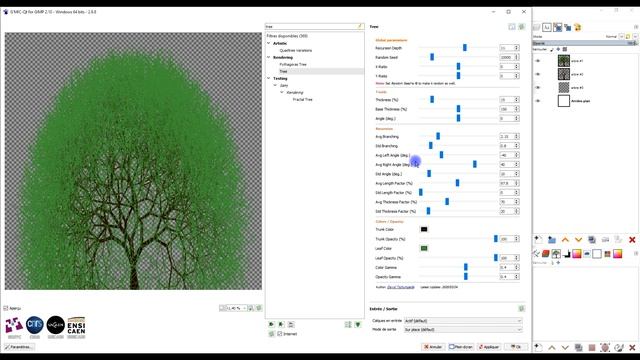The height and width of the screenshot is (360, 640).
Task: Click the expand/collapse all icon below filter list
Action: click(348, 324)
